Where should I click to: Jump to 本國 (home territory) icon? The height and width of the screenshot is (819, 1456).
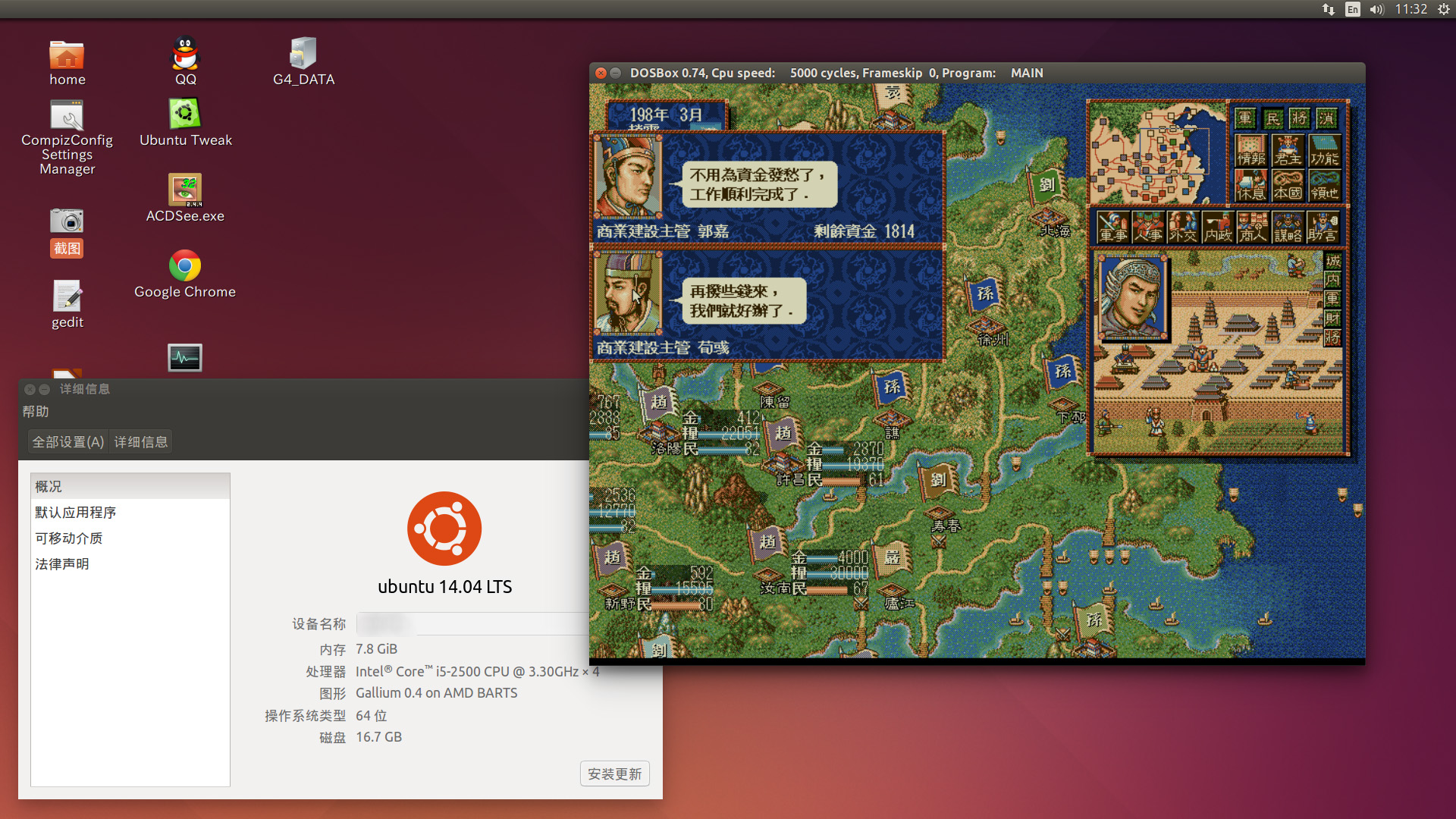coord(1287,185)
